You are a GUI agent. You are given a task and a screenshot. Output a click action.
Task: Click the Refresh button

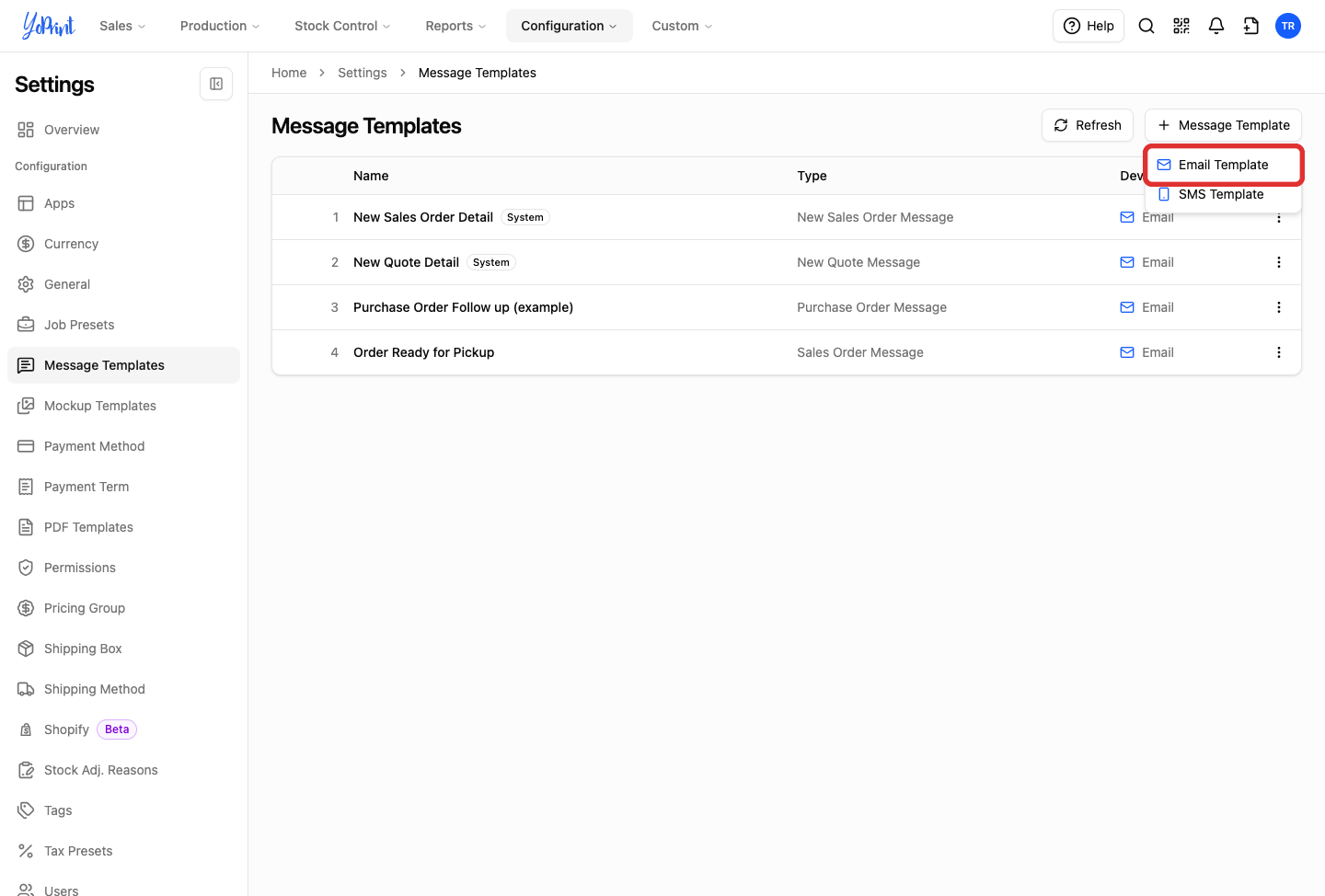pos(1088,125)
